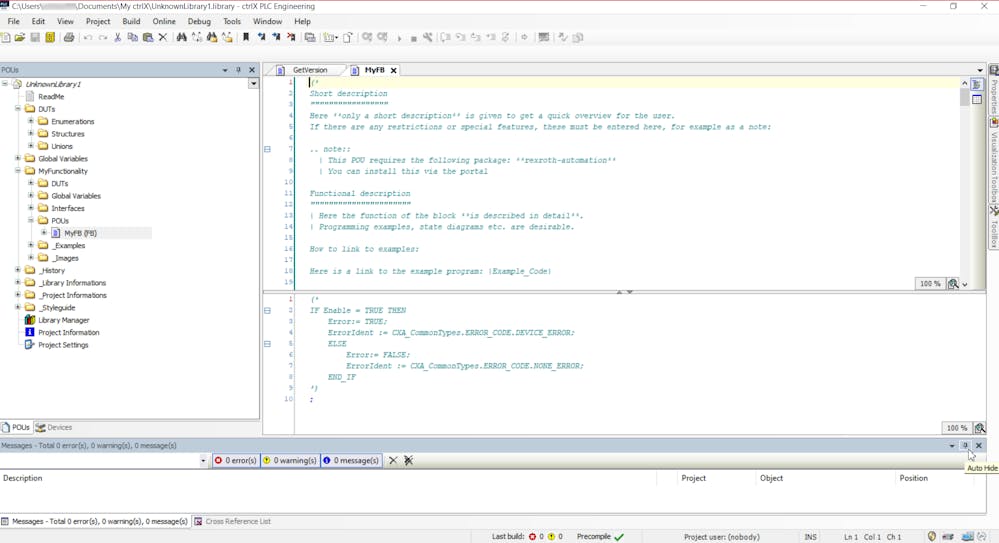The height and width of the screenshot is (543, 999).
Task: Open the message category dropdown
Action: coord(203,461)
